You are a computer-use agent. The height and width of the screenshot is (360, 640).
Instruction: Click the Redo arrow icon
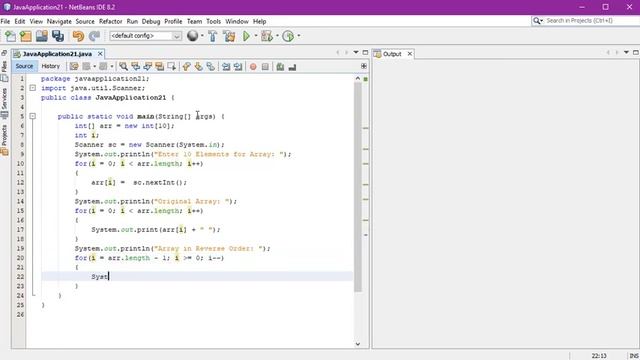[94, 36]
